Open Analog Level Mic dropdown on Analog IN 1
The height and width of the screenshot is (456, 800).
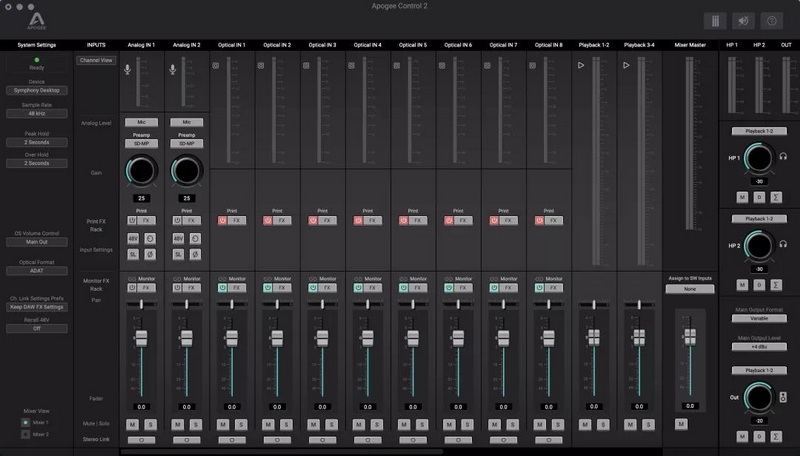141,122
